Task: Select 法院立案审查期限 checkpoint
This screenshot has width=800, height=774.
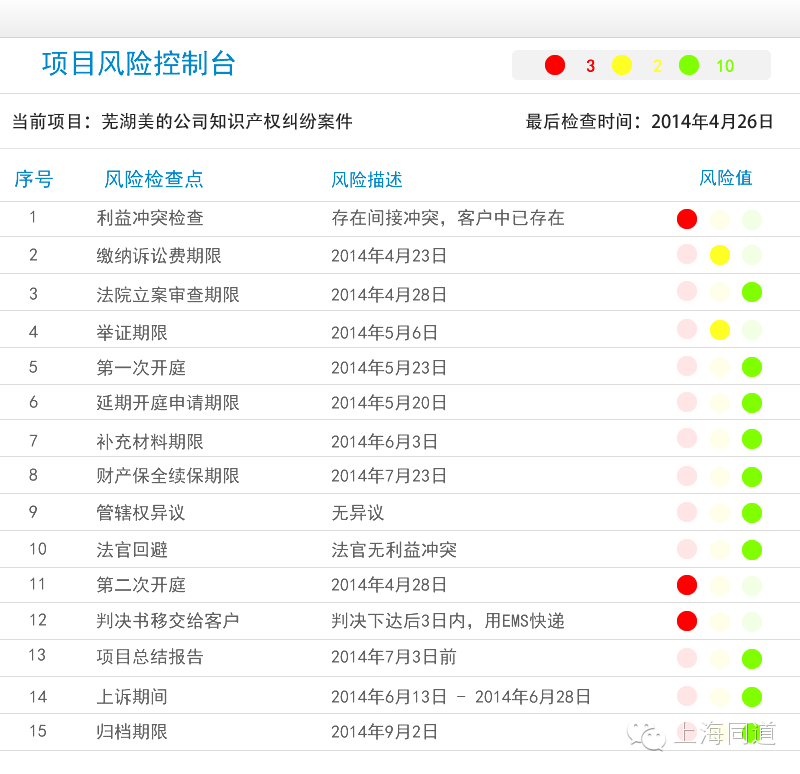Action: pos(168,294)
